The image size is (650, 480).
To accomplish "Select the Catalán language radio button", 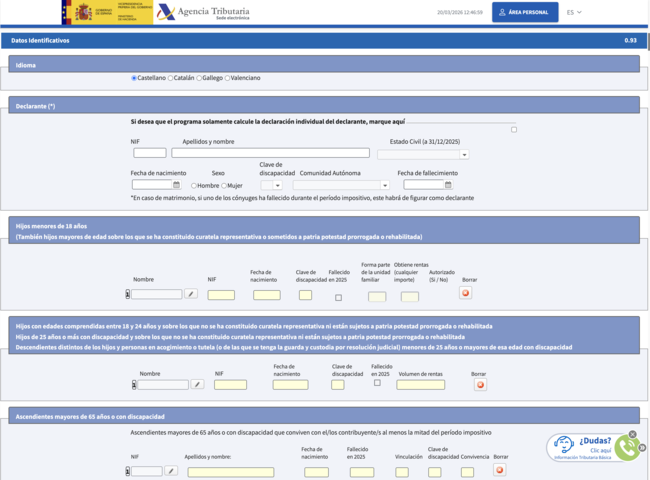I will click(170, 78).
